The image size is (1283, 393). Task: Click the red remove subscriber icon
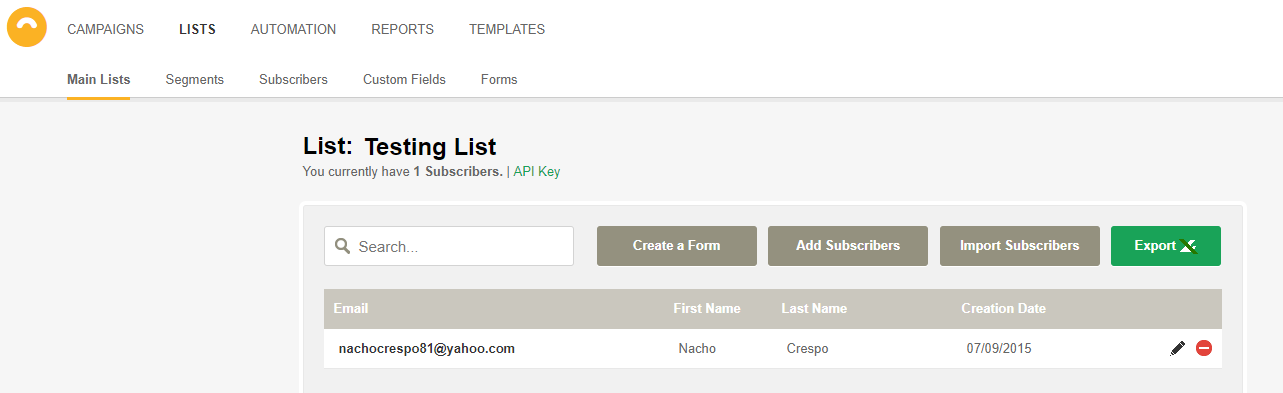pos(1204,348)
